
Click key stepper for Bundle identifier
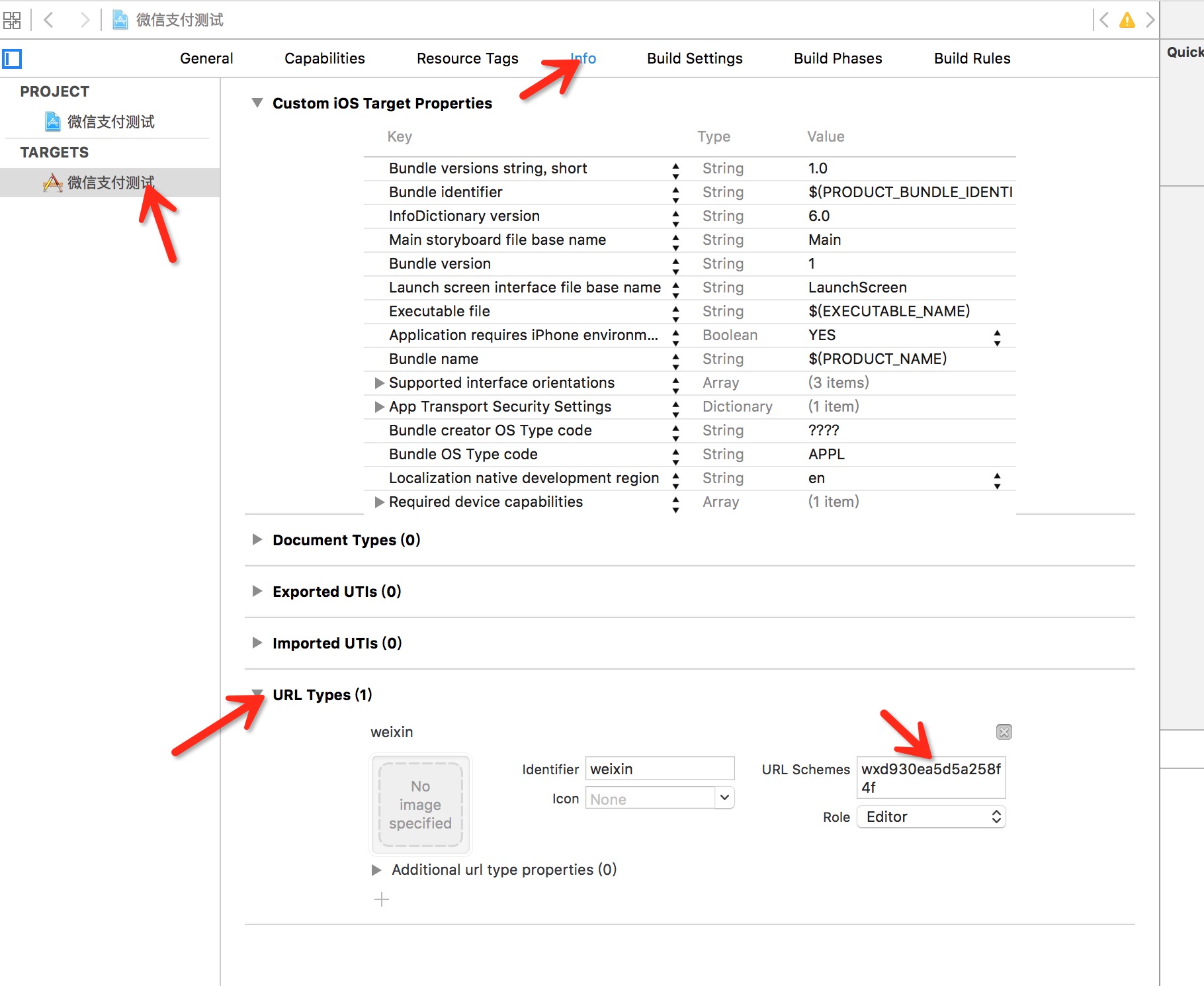(x=675, y=195)
